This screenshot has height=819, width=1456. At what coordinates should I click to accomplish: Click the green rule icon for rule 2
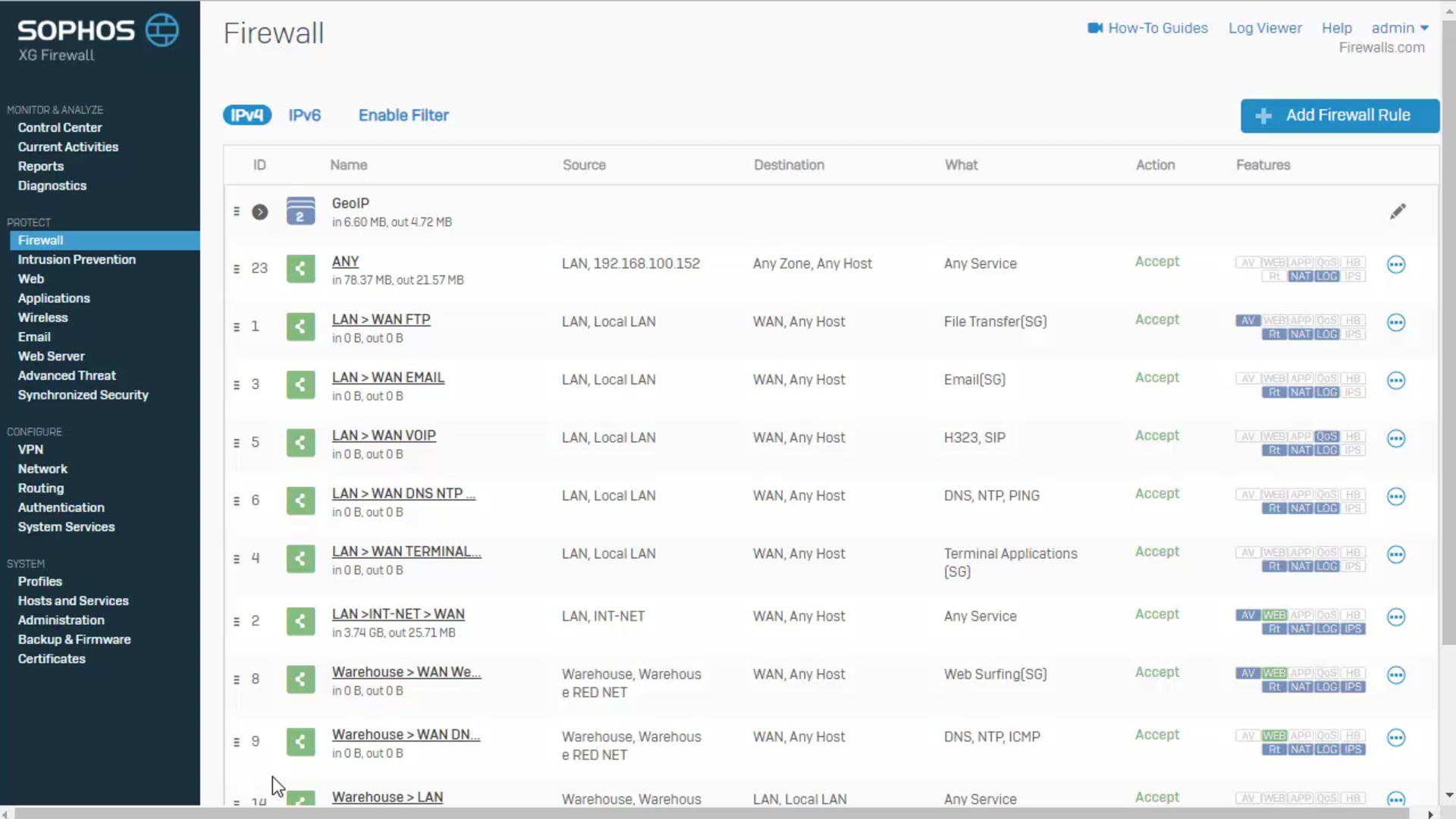click(x=300, y=621)
